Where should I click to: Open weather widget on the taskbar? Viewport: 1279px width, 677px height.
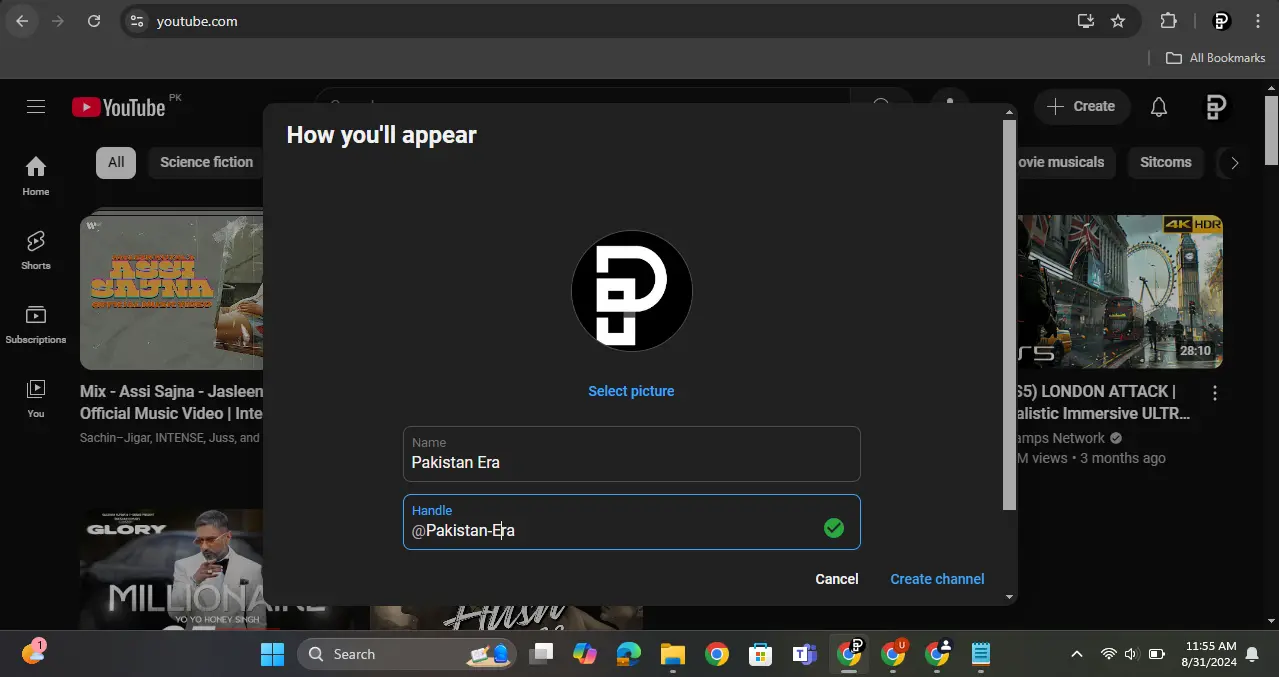(34, 653)
